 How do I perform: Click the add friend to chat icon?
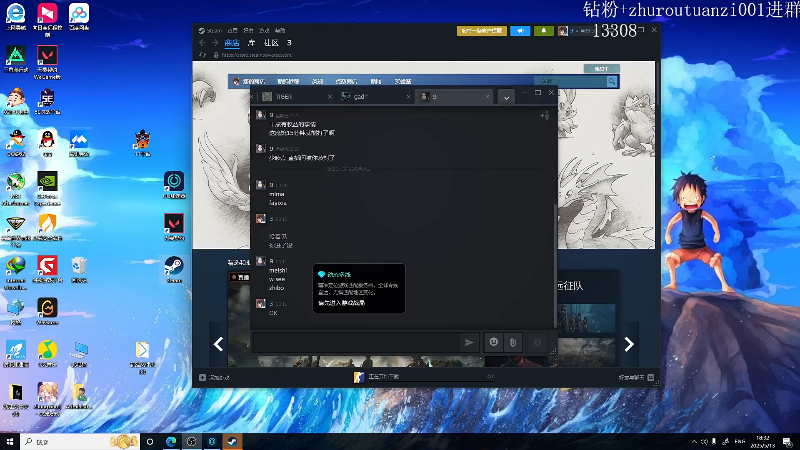point(545,116)
